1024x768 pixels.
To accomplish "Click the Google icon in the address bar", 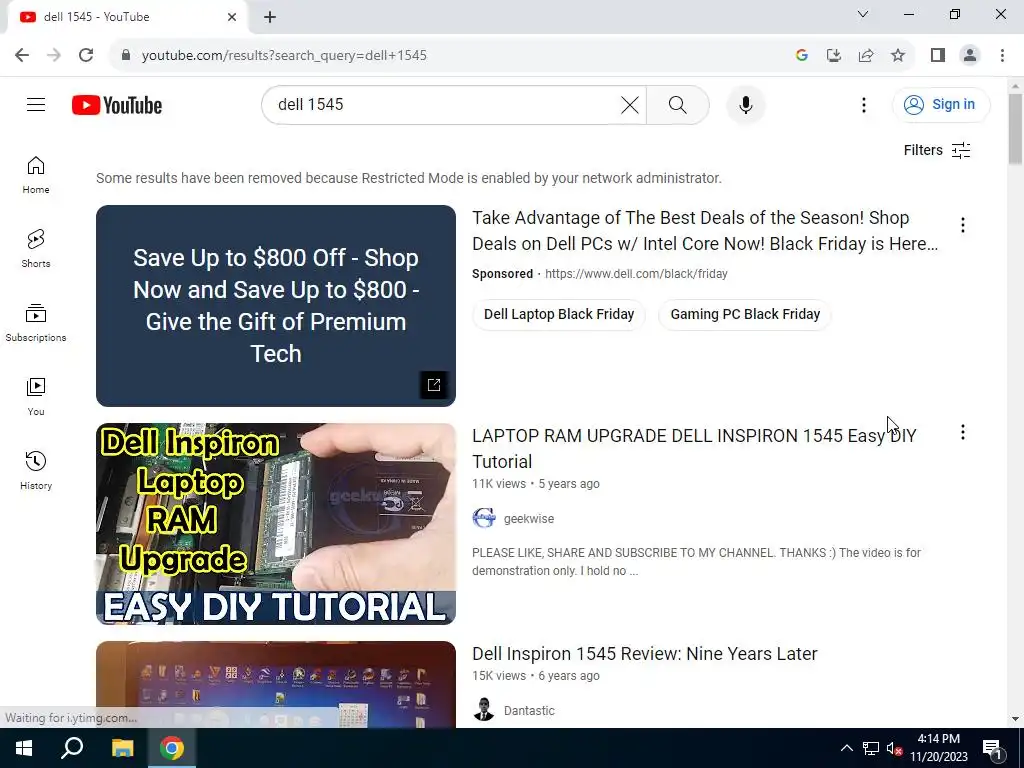I will coord(802,56).
